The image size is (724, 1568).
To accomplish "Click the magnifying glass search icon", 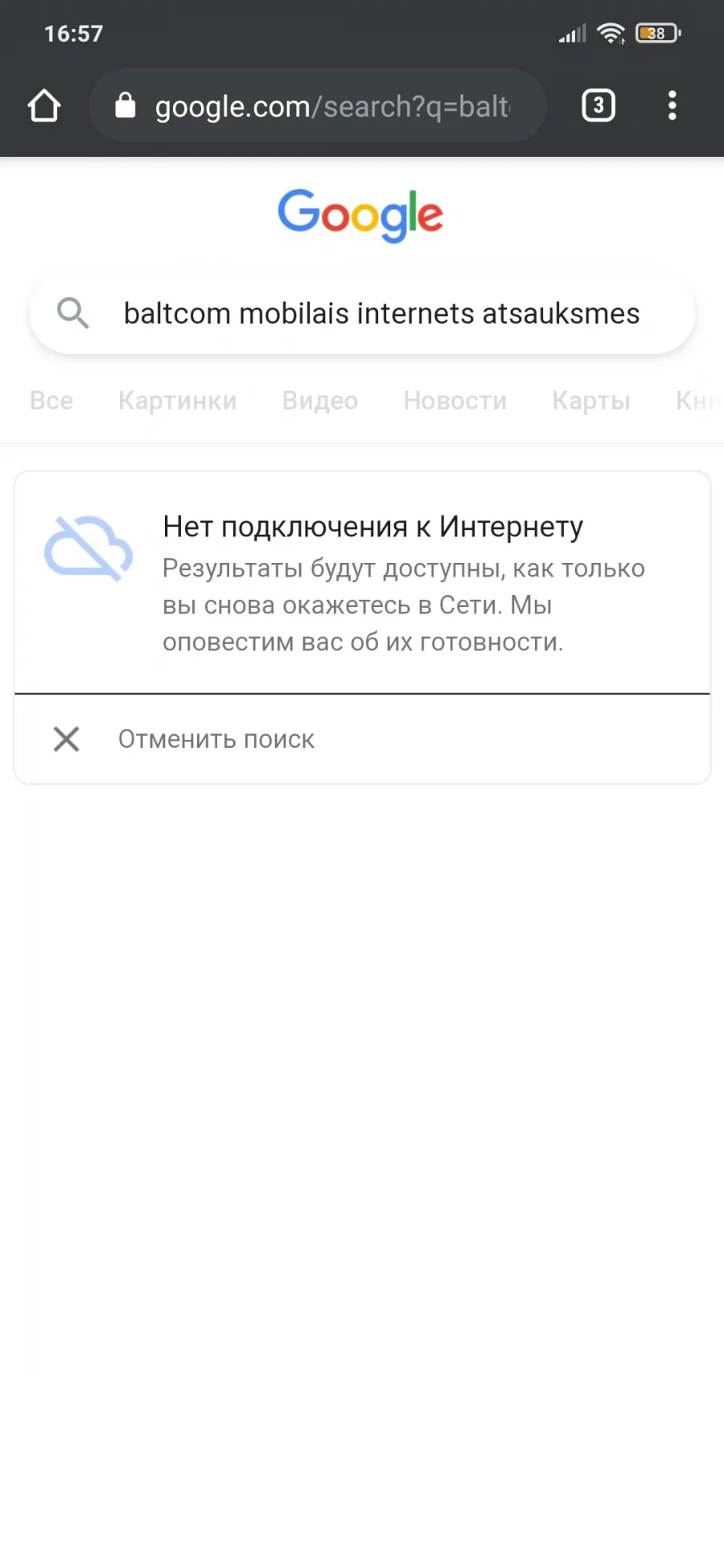I will pos(73,313).
